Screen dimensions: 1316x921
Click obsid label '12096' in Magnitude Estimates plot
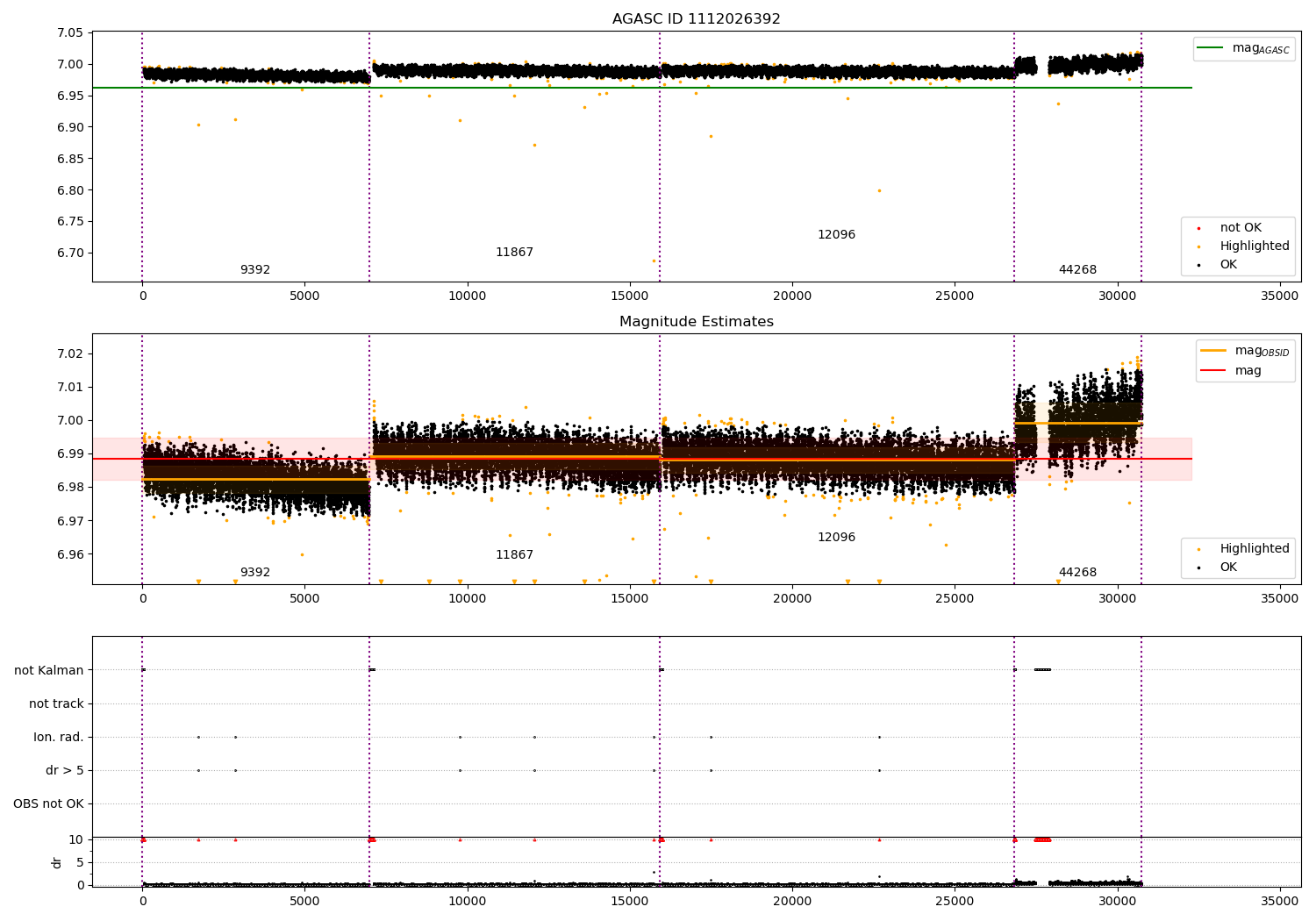[836, 538]
